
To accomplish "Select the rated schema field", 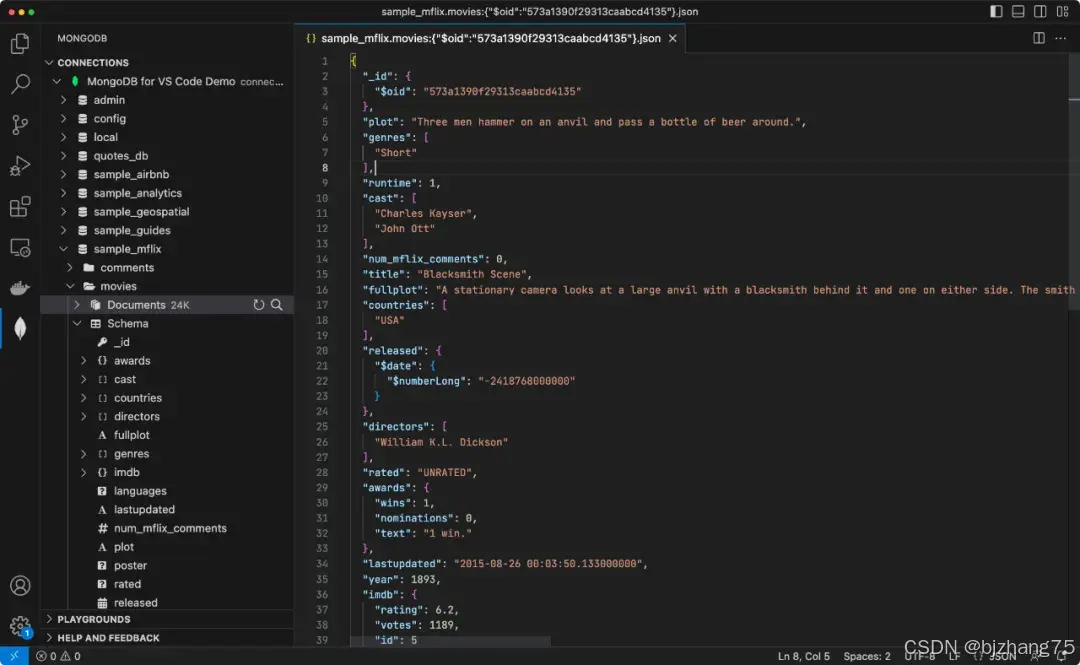I will tap(127, 584).
